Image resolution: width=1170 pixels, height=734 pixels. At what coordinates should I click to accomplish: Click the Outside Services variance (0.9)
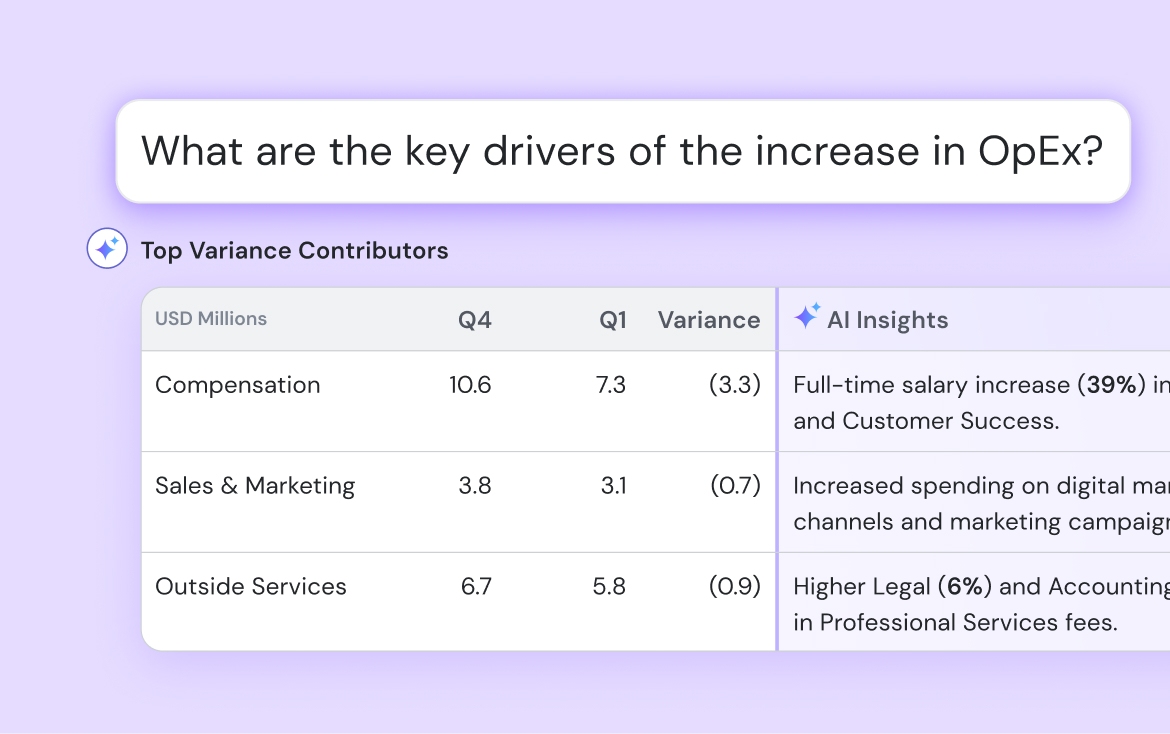click(x=735, y=587)
